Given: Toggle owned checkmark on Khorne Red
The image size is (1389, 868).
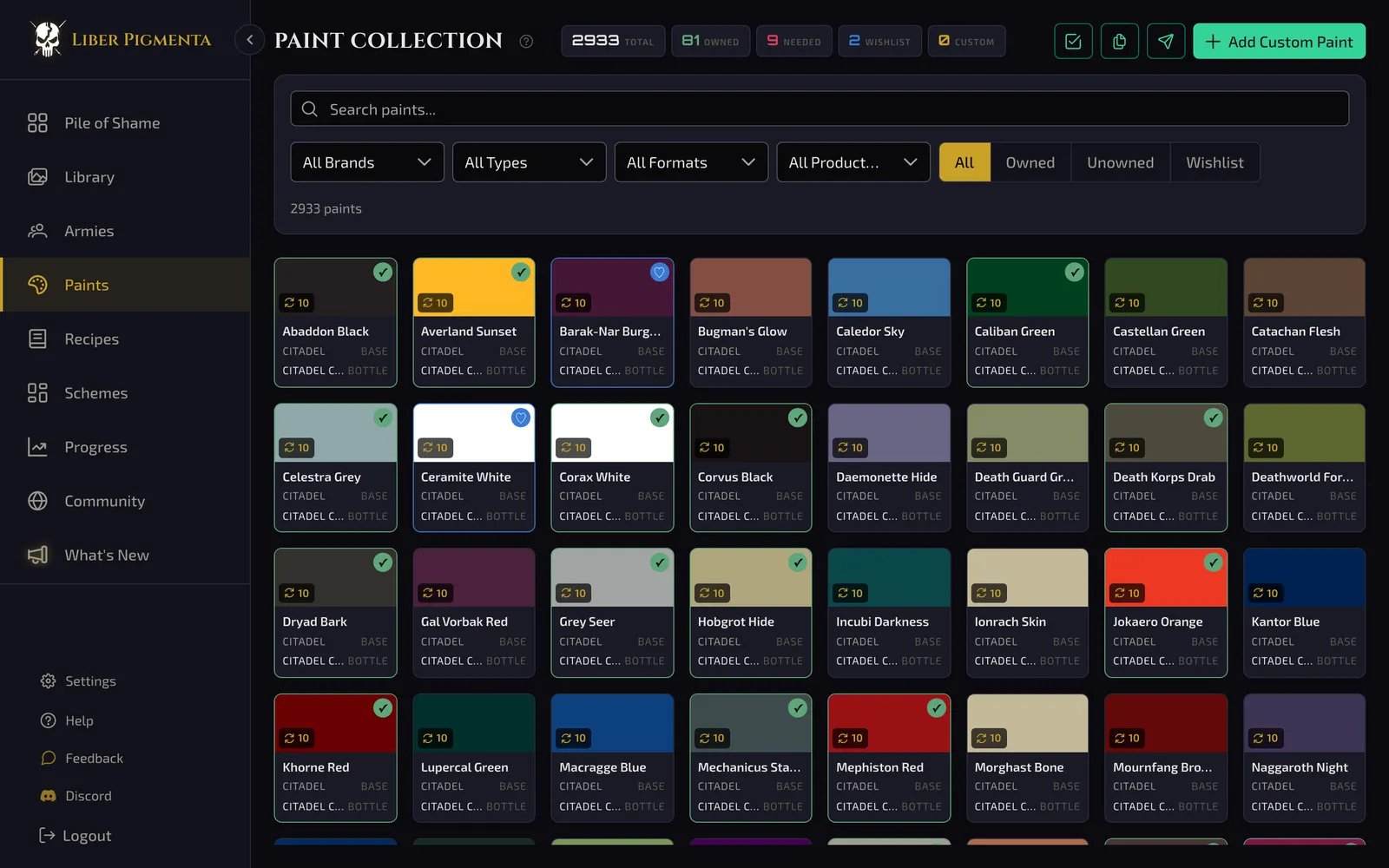Looking at the screenshot, I should (383, 708).
